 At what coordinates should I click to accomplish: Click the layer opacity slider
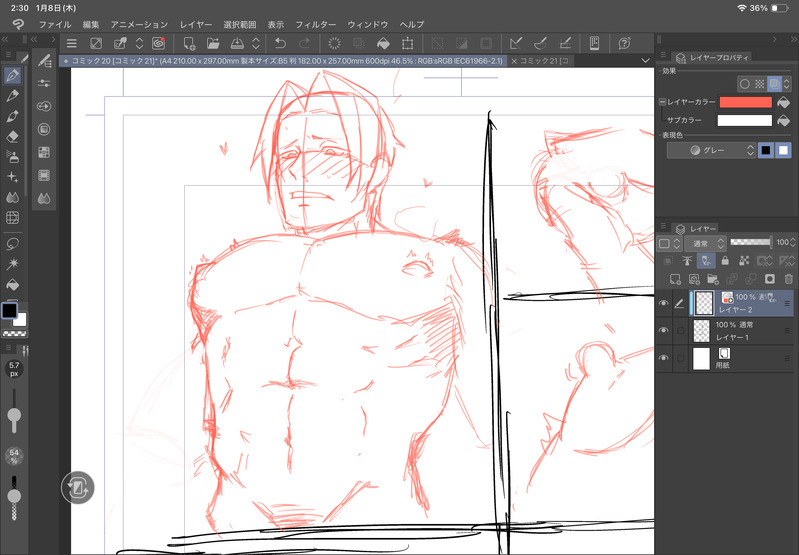(751, 242)
